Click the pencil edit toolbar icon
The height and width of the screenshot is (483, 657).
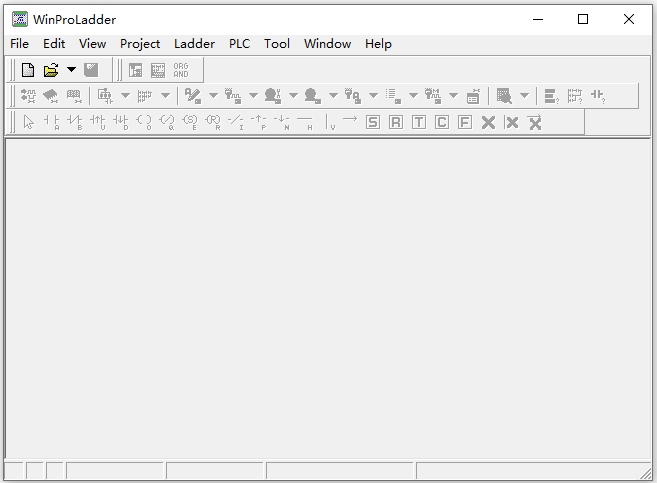193,96
